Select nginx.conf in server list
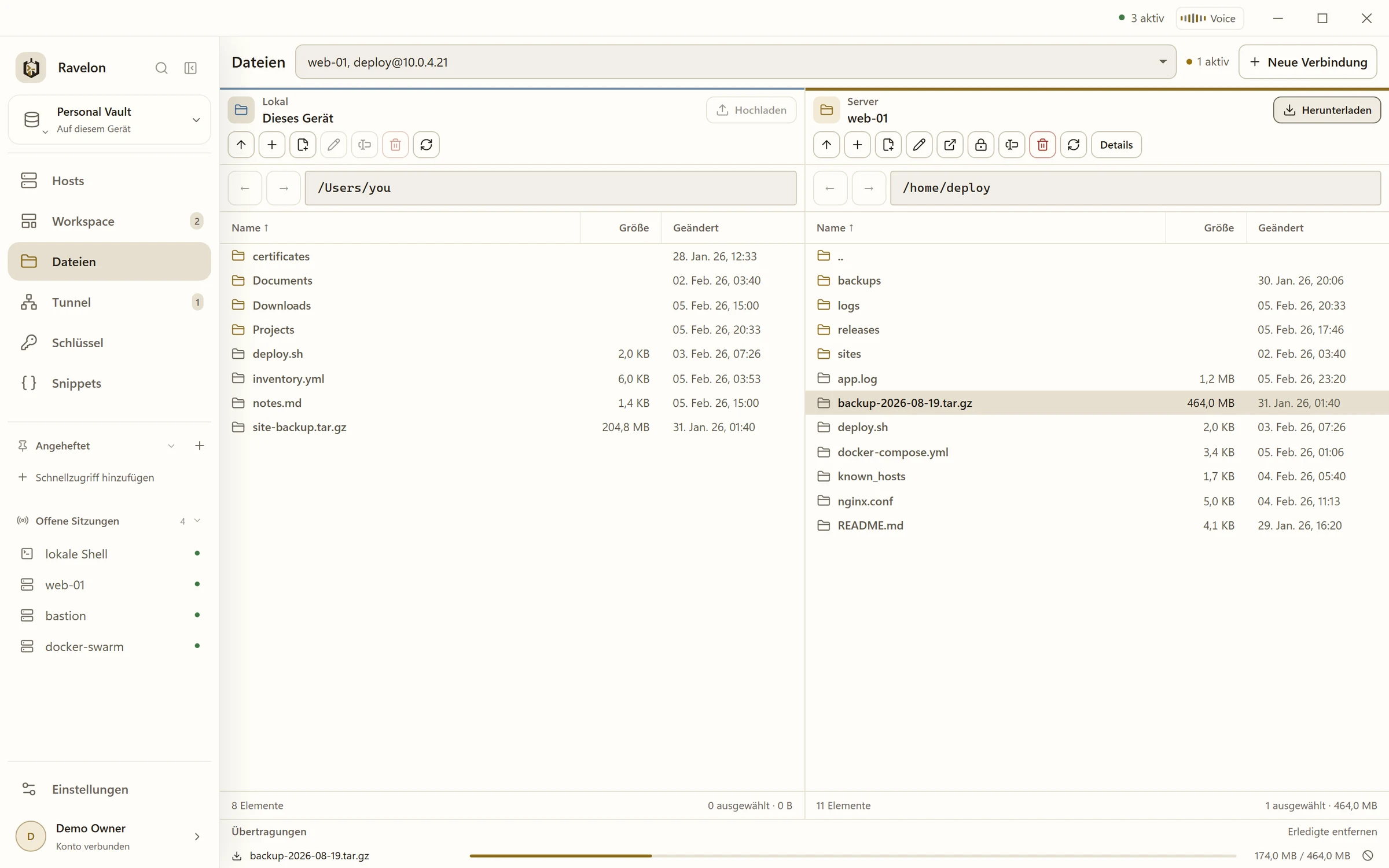This screenshot has width=1389, height=868. click(1097, 501)
